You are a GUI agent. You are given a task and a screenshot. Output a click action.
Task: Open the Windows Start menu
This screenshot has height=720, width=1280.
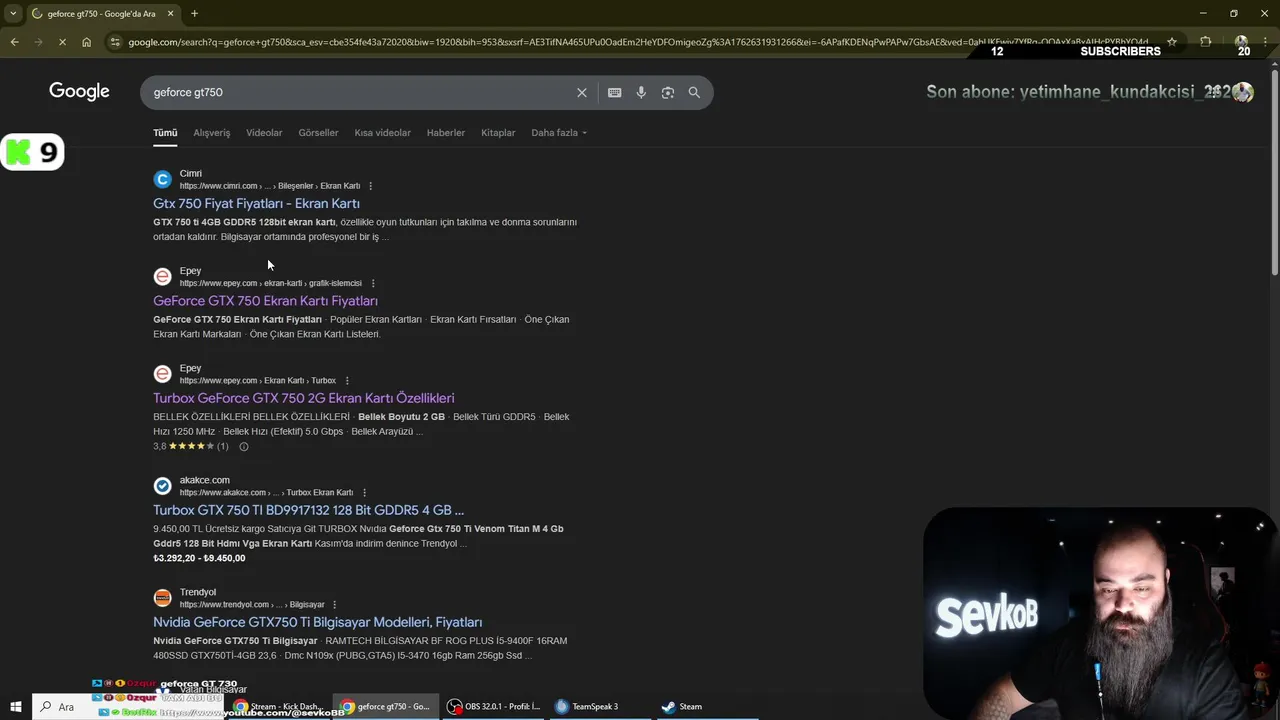coord(15,707)
